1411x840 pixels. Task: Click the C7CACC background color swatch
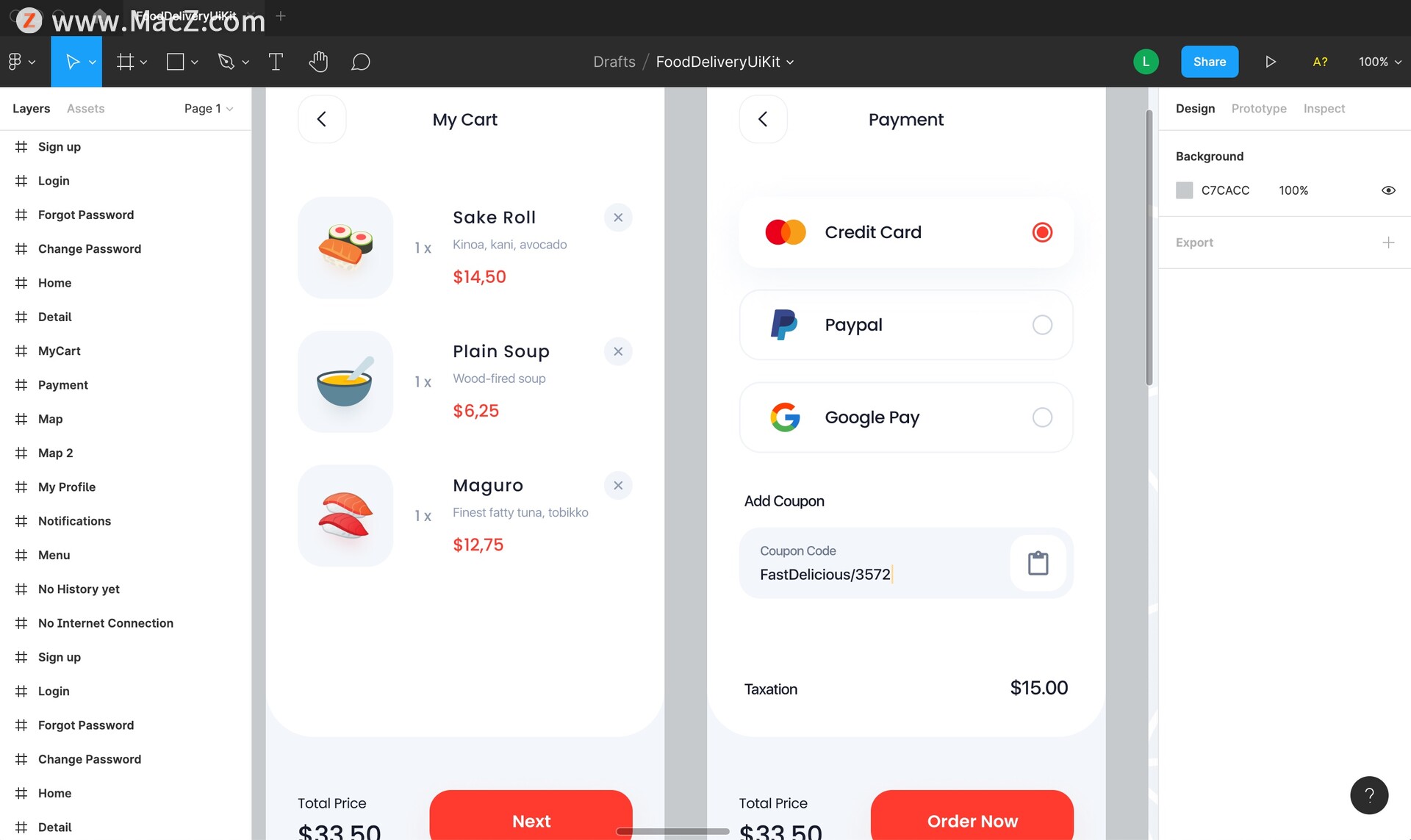click(1184, 190)
